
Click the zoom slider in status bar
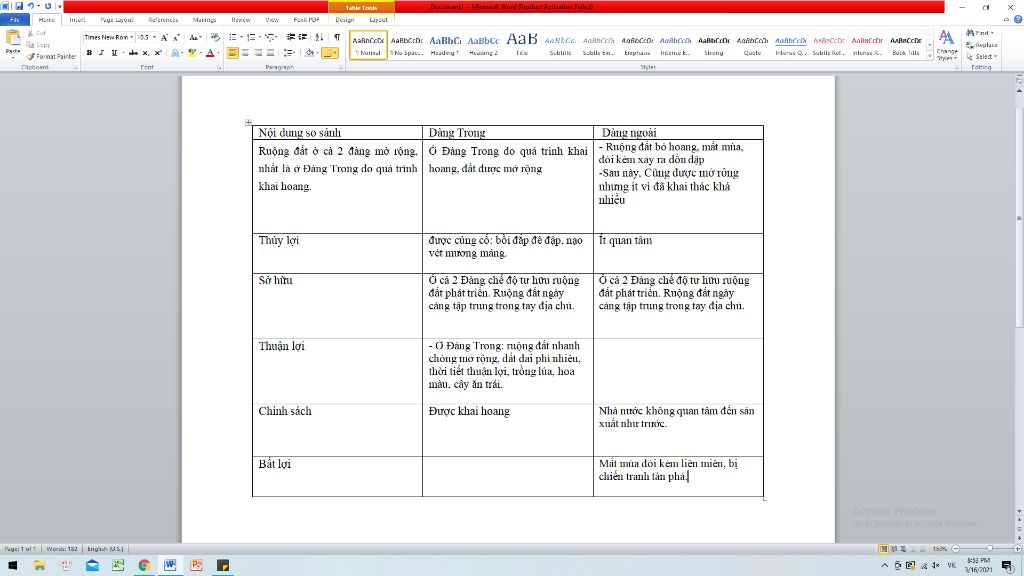(989, 549)
